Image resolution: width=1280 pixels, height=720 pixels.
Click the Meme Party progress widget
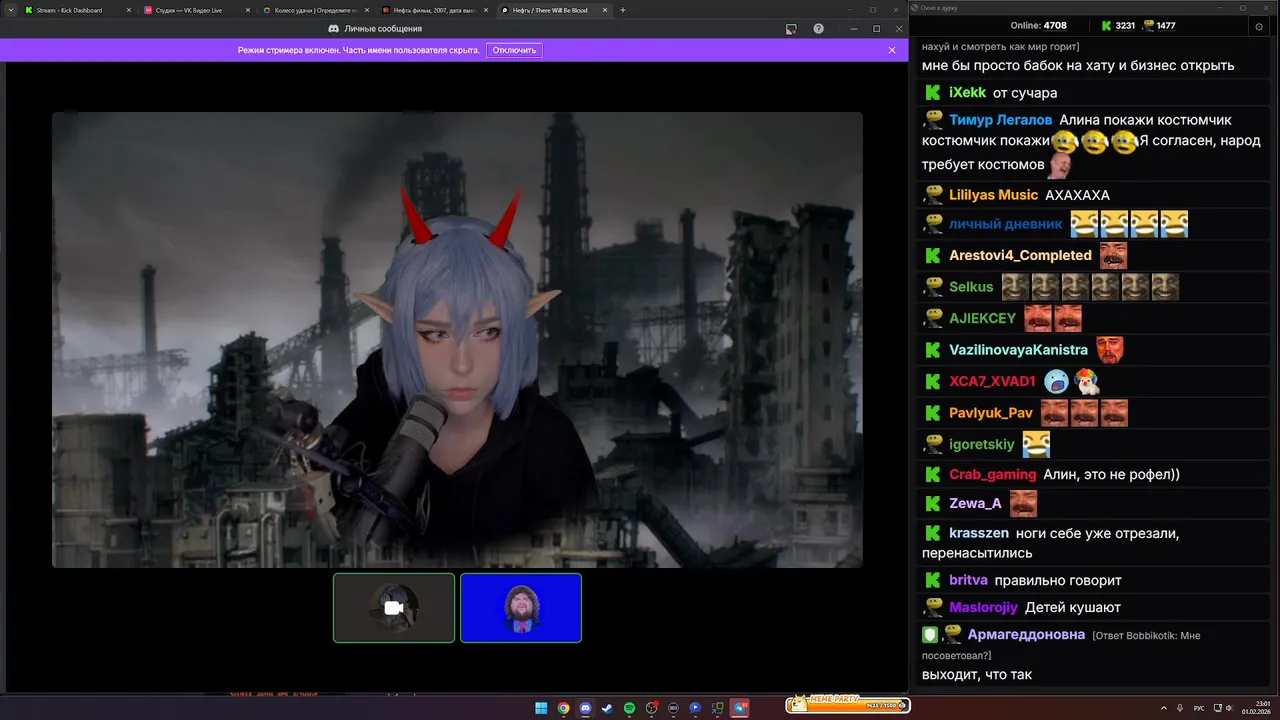coord(847,705)
